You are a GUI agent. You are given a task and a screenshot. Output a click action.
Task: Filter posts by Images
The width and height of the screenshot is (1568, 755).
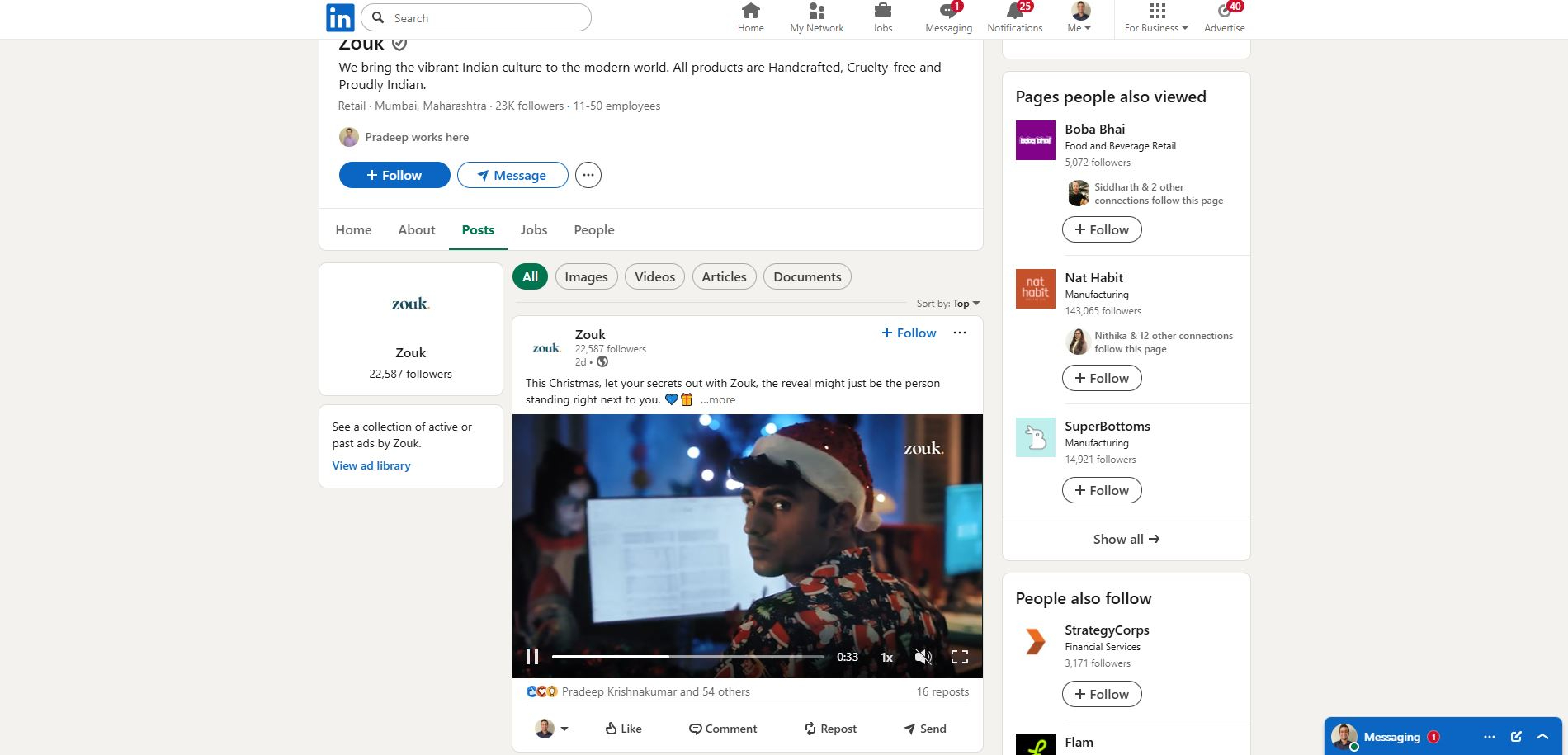pyautogui.click(x=586, y=277)
